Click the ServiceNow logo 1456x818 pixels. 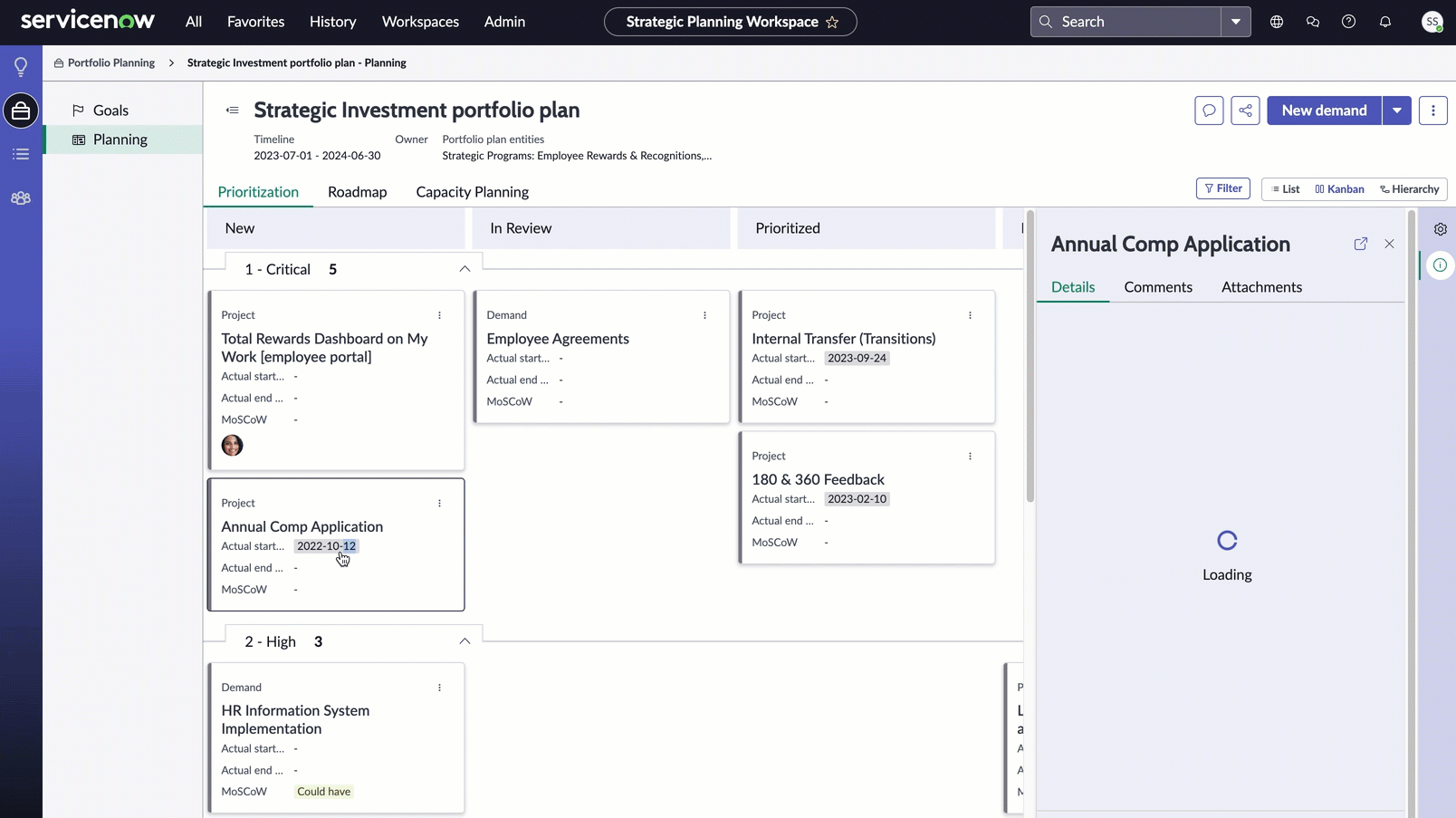pyautogui.click(x=88, y=21)
